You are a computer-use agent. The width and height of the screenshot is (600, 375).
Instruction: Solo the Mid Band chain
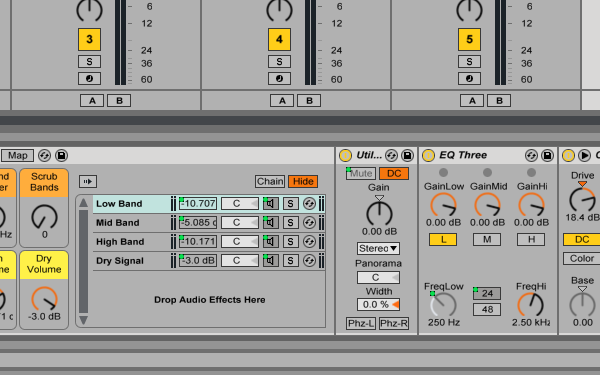coord(290,223)
